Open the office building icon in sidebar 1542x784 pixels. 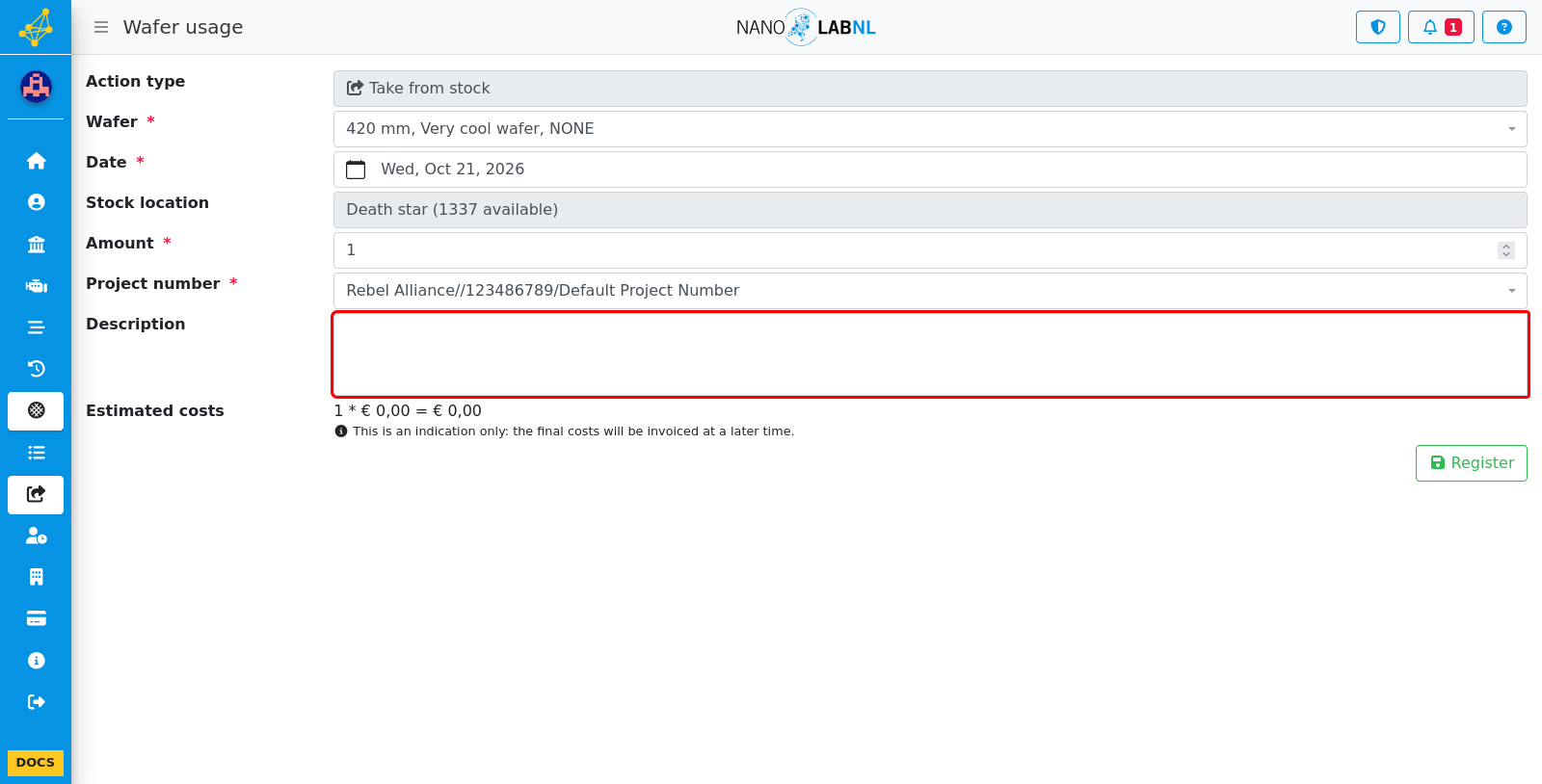click(x=36, y=577)
